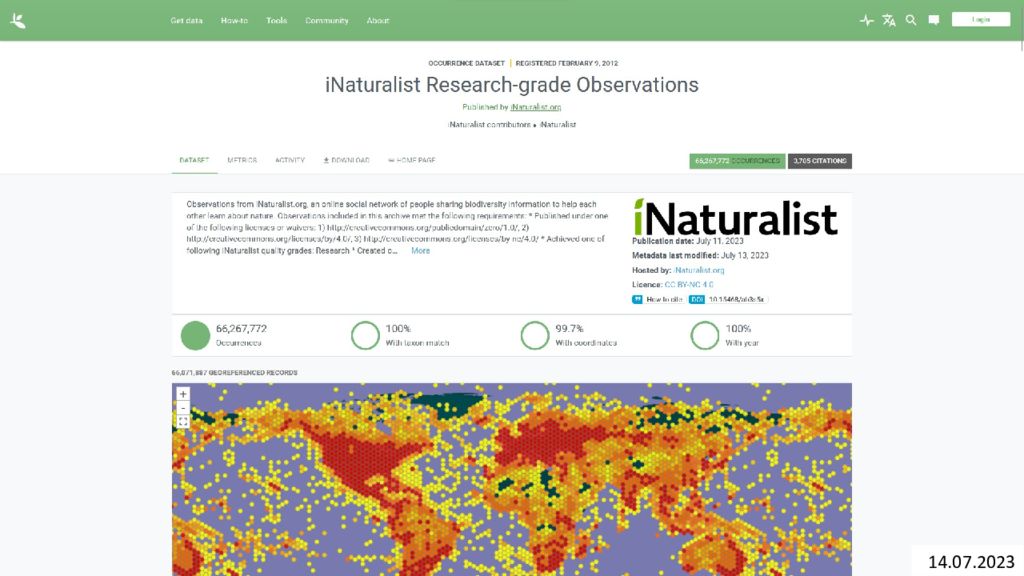This screenshot has width=1024, height=576.
Task: Follow the Published by iNaturalist.org link
Action: (x=536, y=107)
